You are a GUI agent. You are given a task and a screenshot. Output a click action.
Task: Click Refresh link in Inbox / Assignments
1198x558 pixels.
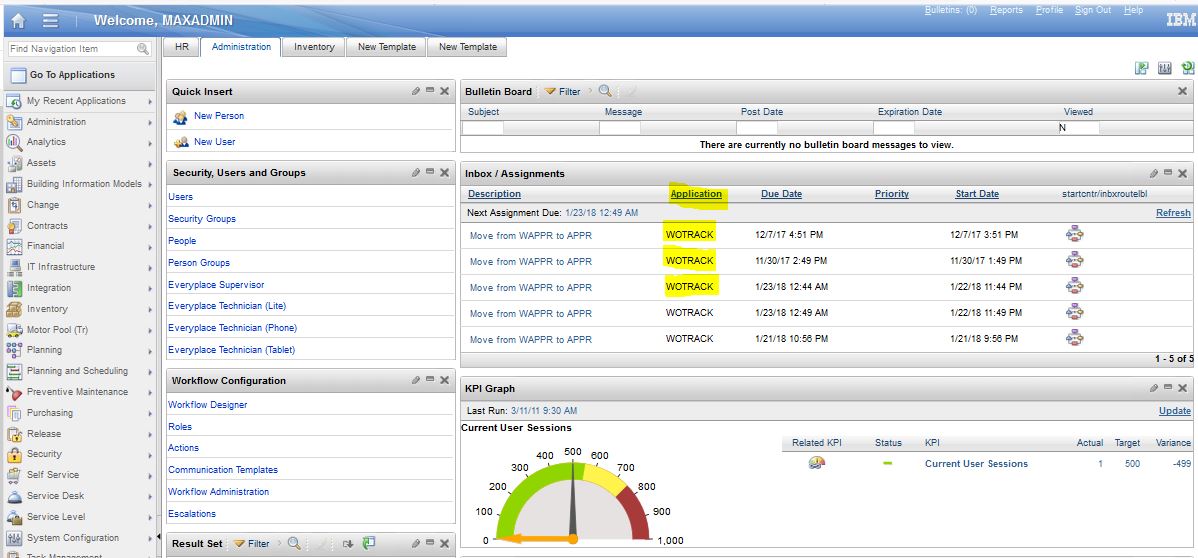coord(1173,213)
